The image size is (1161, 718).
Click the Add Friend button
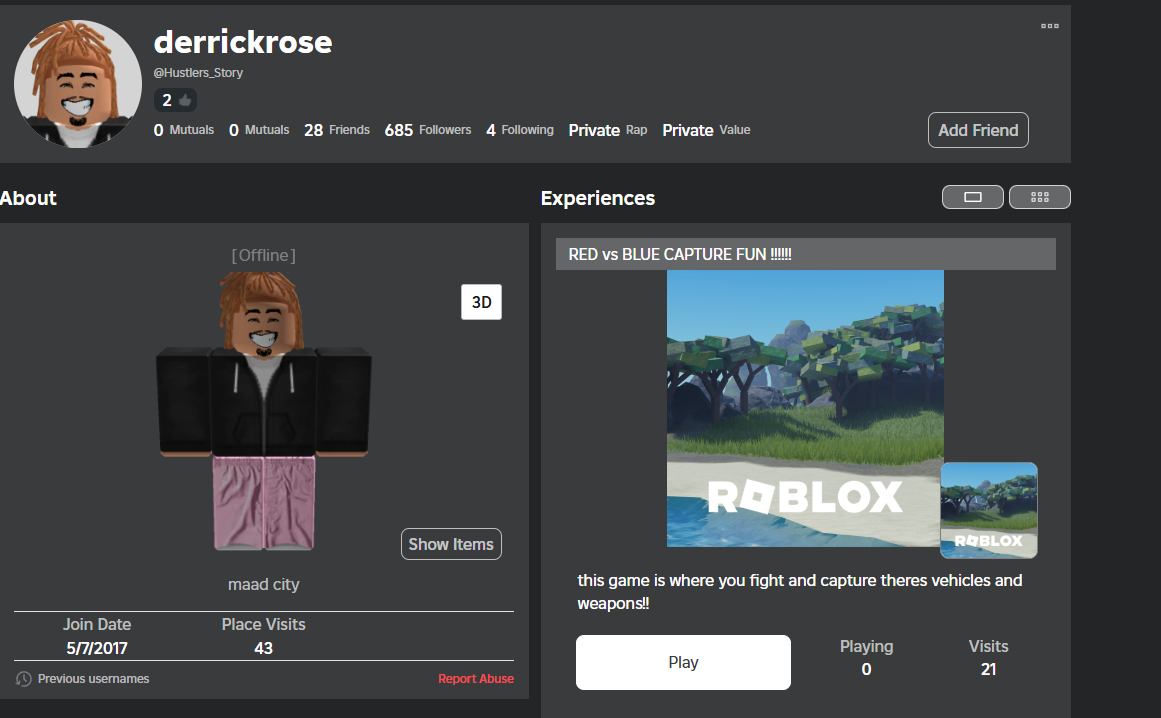click(x=978, y=130)
